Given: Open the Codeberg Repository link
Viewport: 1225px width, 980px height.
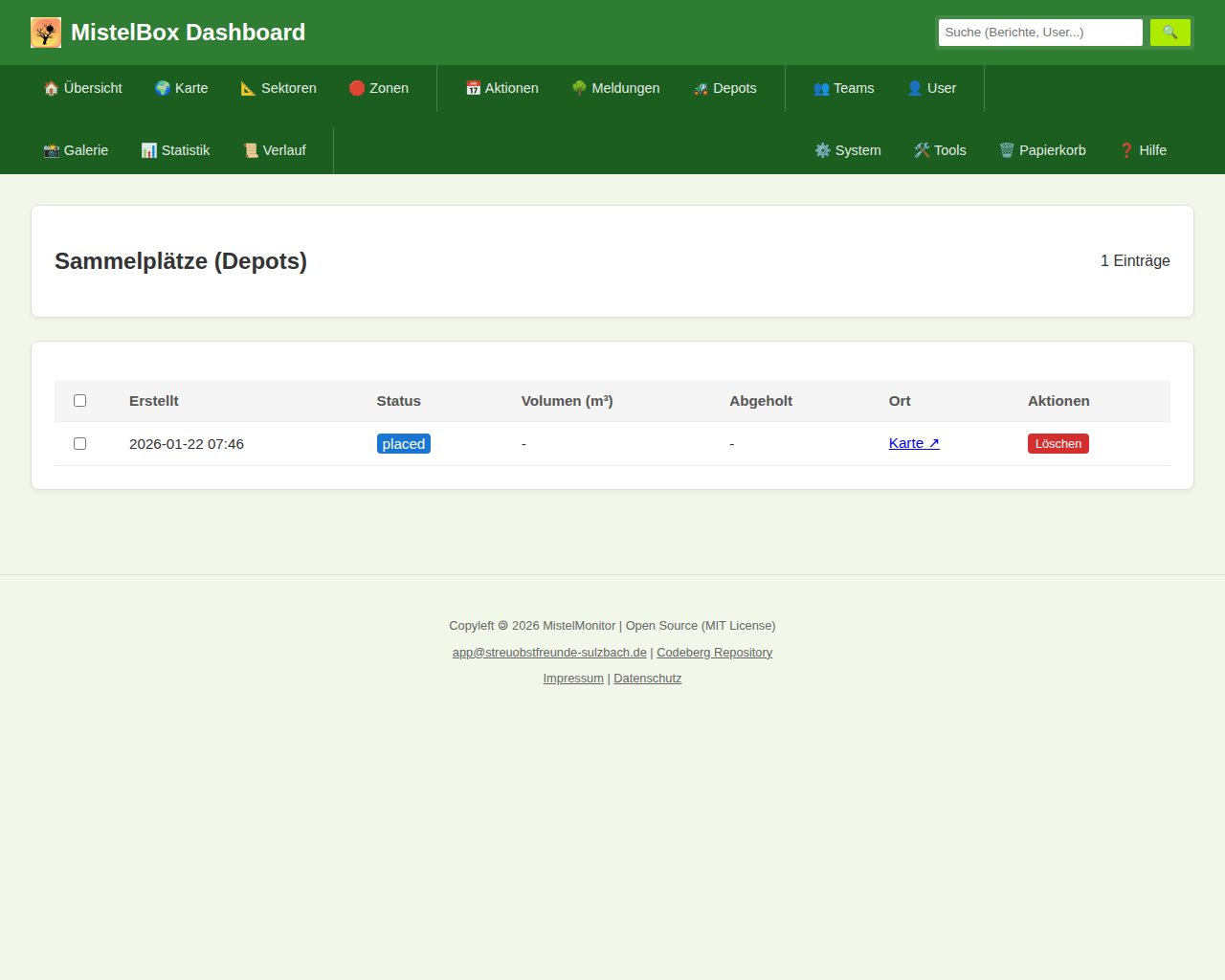Looking at the screenshot, I should 714,653.
